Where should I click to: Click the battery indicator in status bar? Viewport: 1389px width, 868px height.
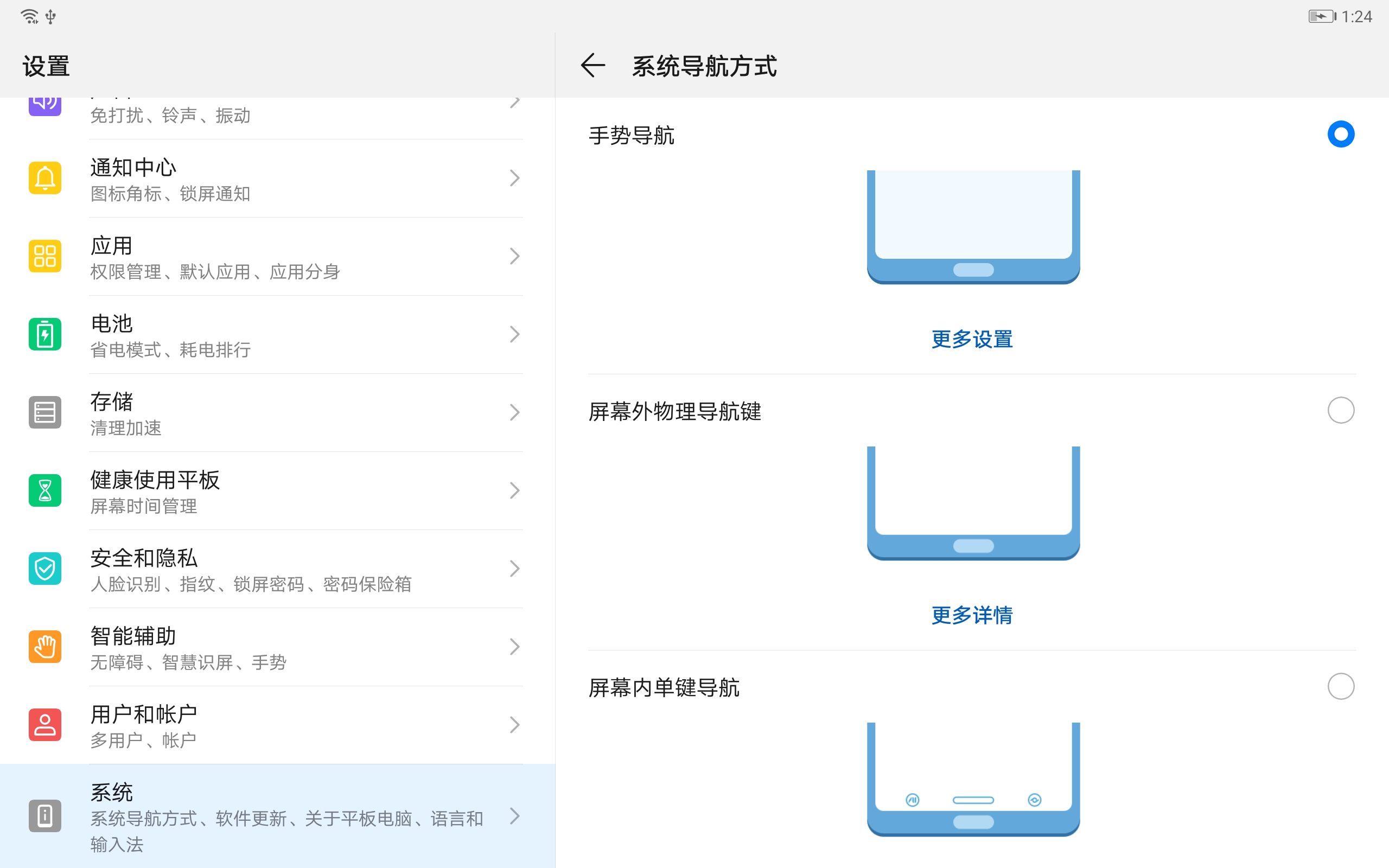click(x=1323, y=17)
